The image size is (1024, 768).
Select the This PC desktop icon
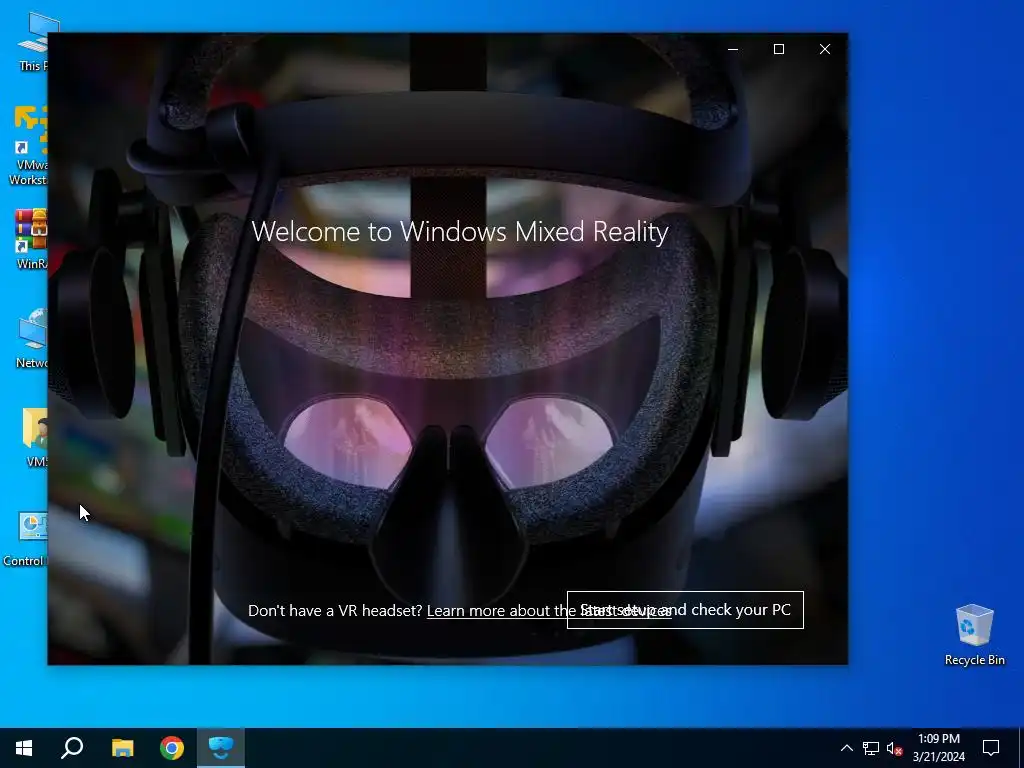(33, 42)
